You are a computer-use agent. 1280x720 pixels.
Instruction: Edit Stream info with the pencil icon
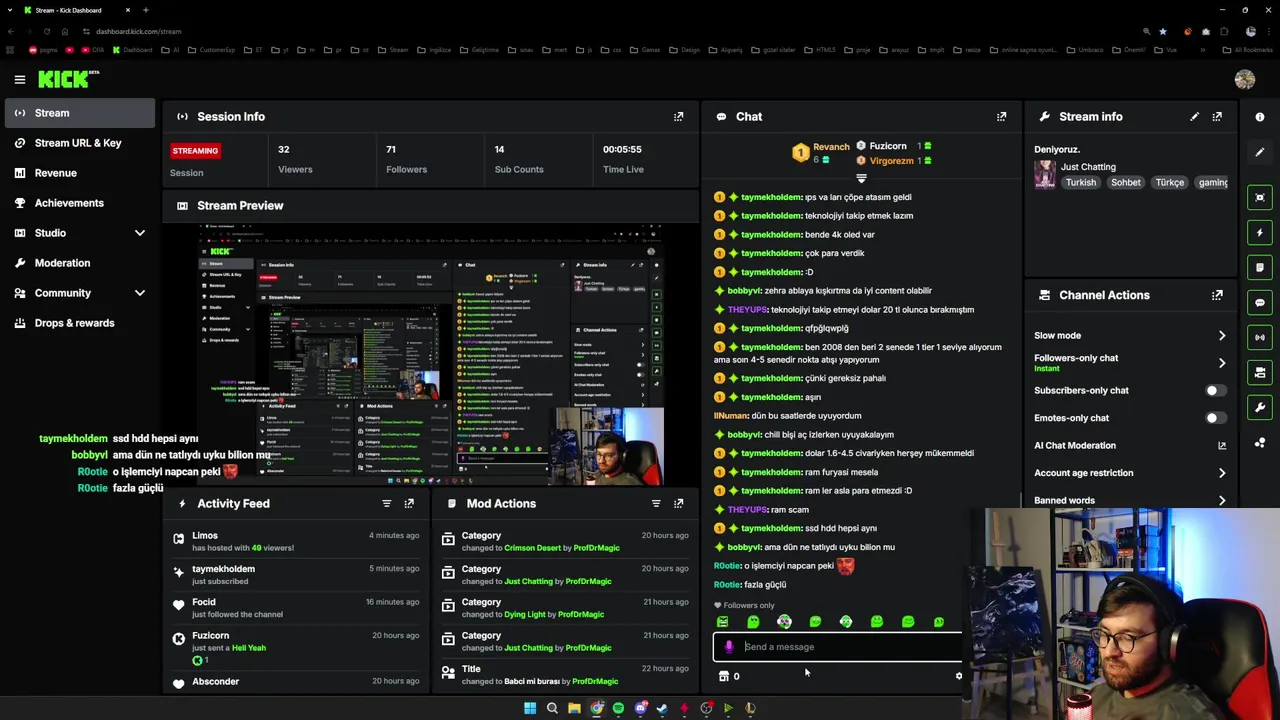tap(1194, 117)
